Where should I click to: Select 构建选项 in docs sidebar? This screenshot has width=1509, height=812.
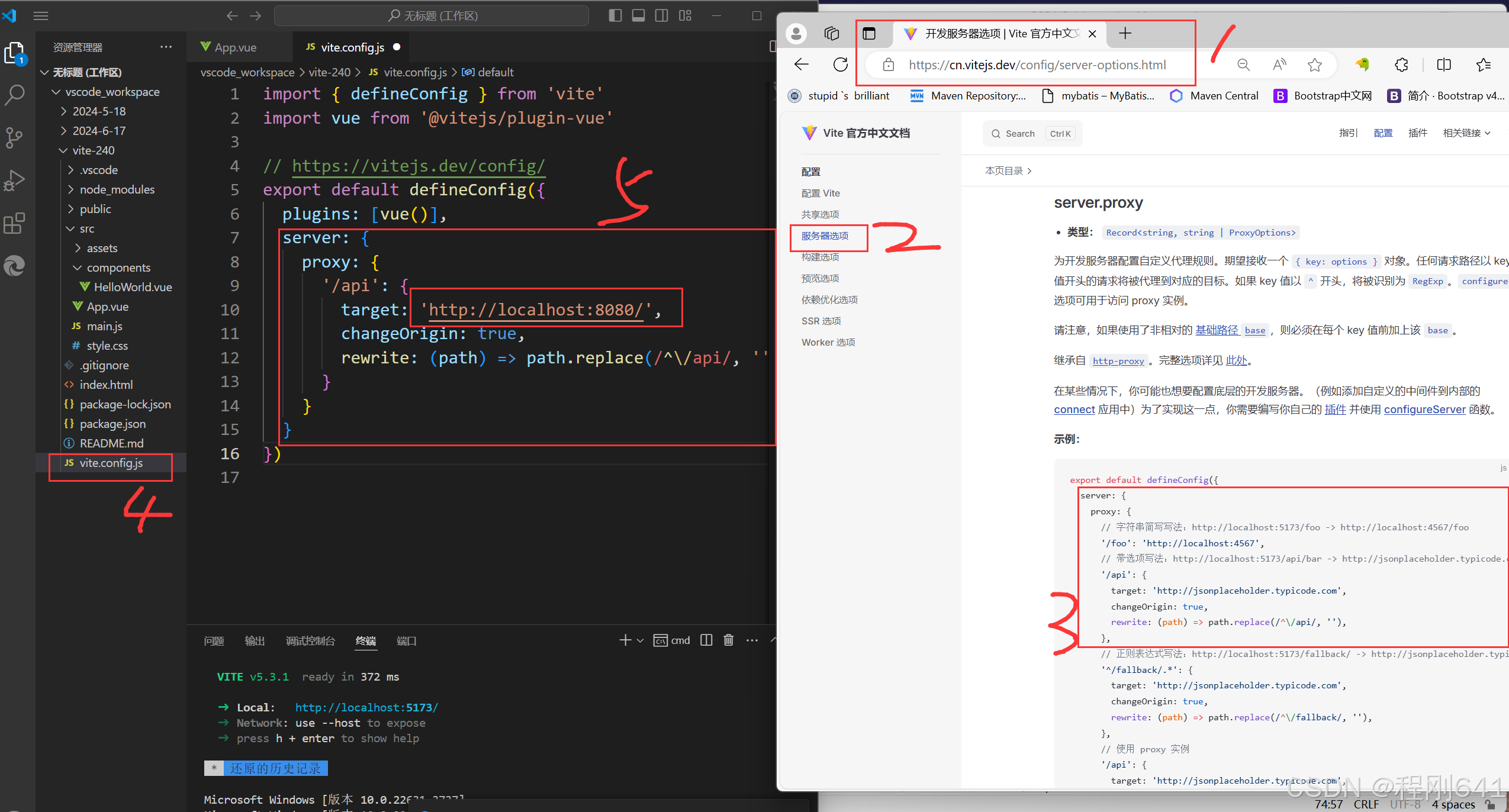[820, 257]
